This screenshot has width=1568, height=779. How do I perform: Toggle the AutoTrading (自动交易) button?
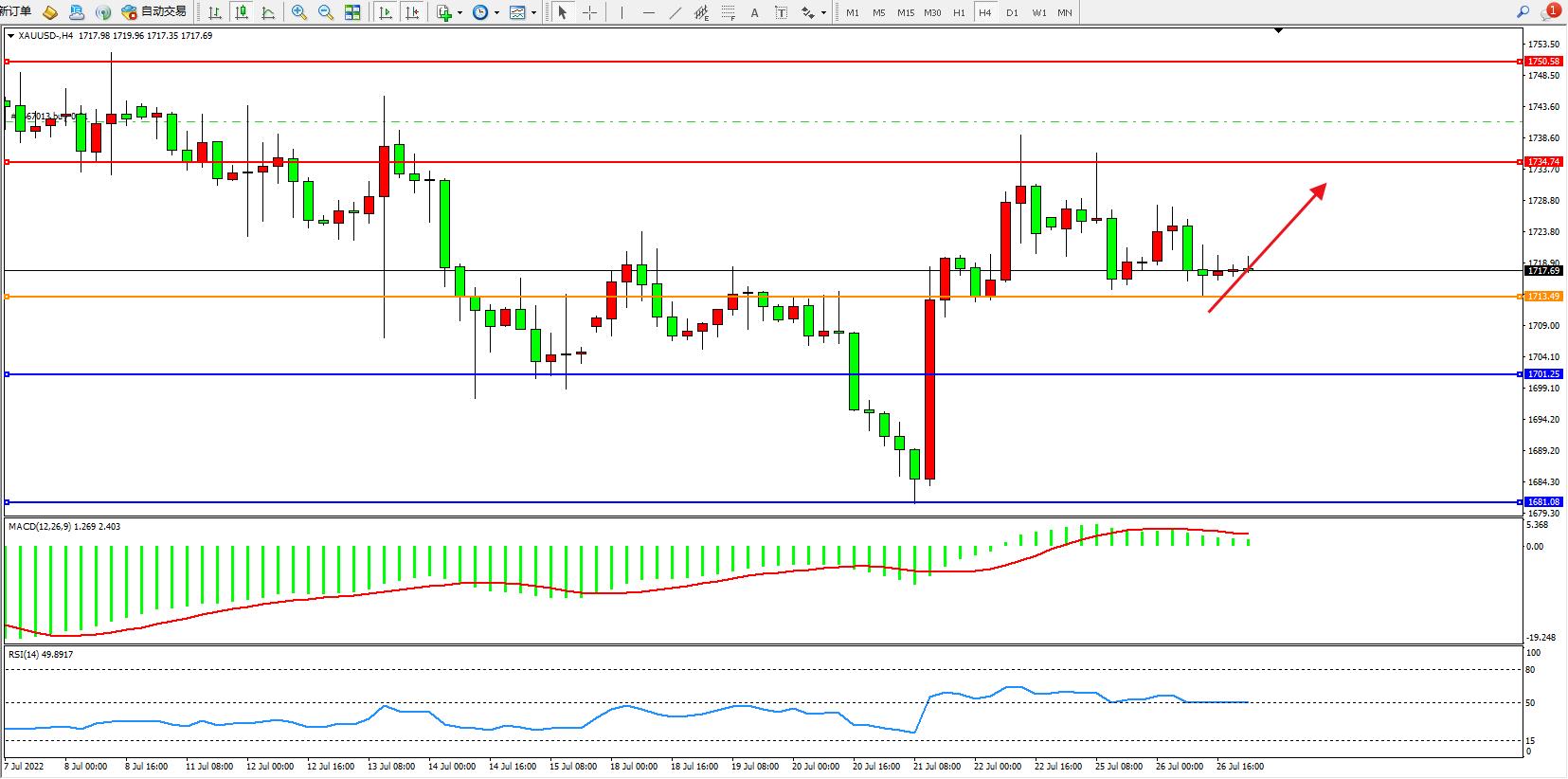pos(154,12)
